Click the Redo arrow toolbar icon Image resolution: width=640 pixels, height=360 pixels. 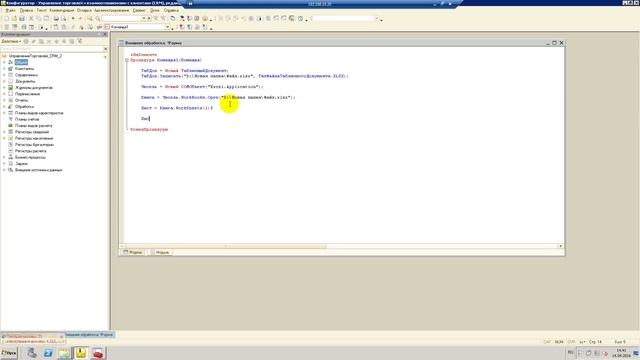click(80, 18)
